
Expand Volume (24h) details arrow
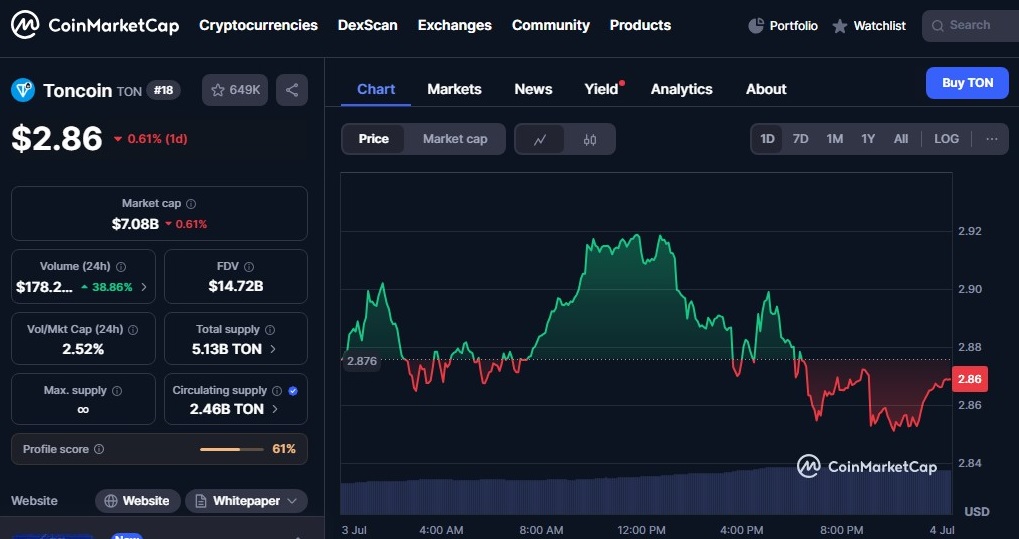[144, 287]
